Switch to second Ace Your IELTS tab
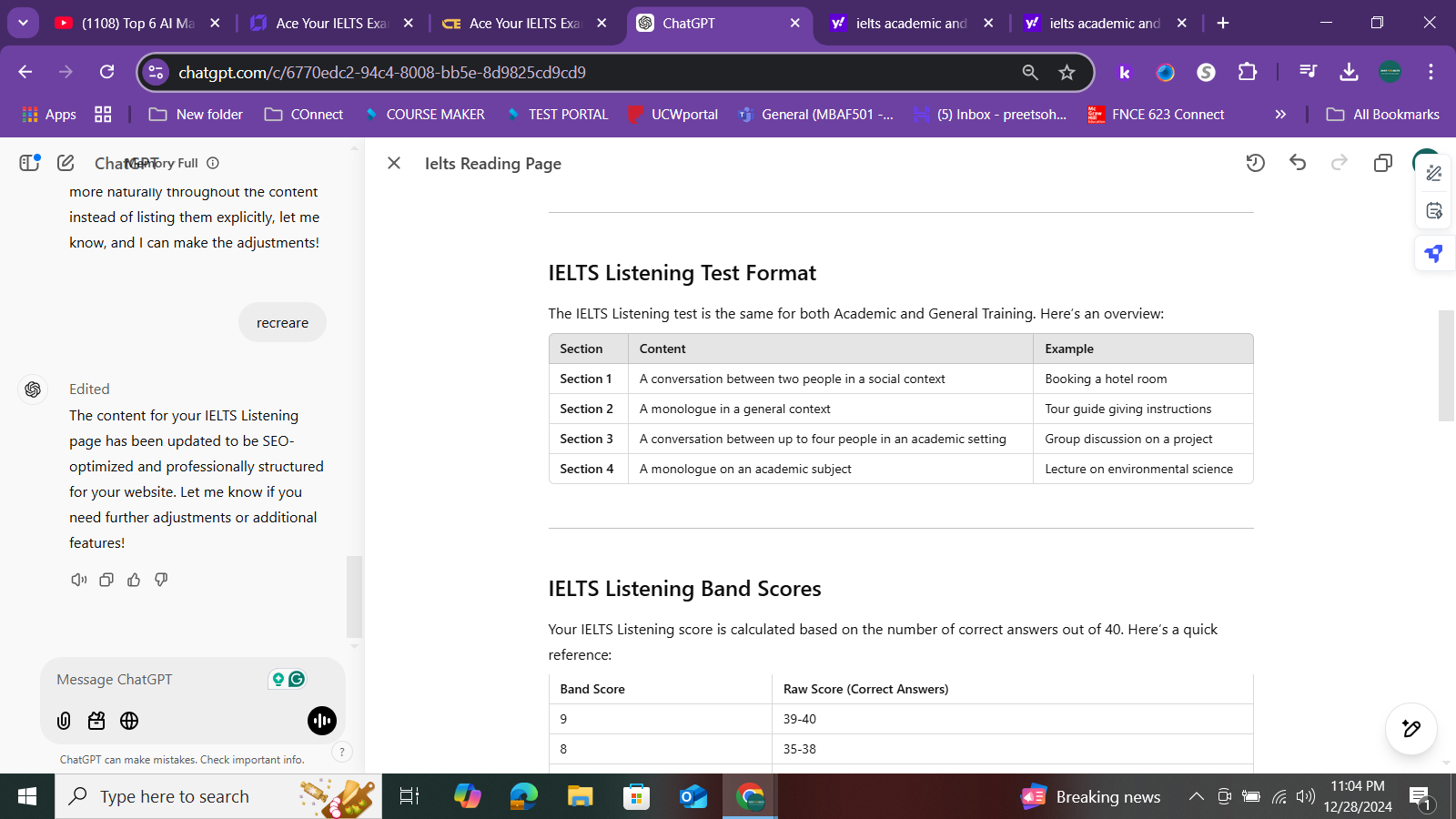1456x819 pixels. point(526,23)
